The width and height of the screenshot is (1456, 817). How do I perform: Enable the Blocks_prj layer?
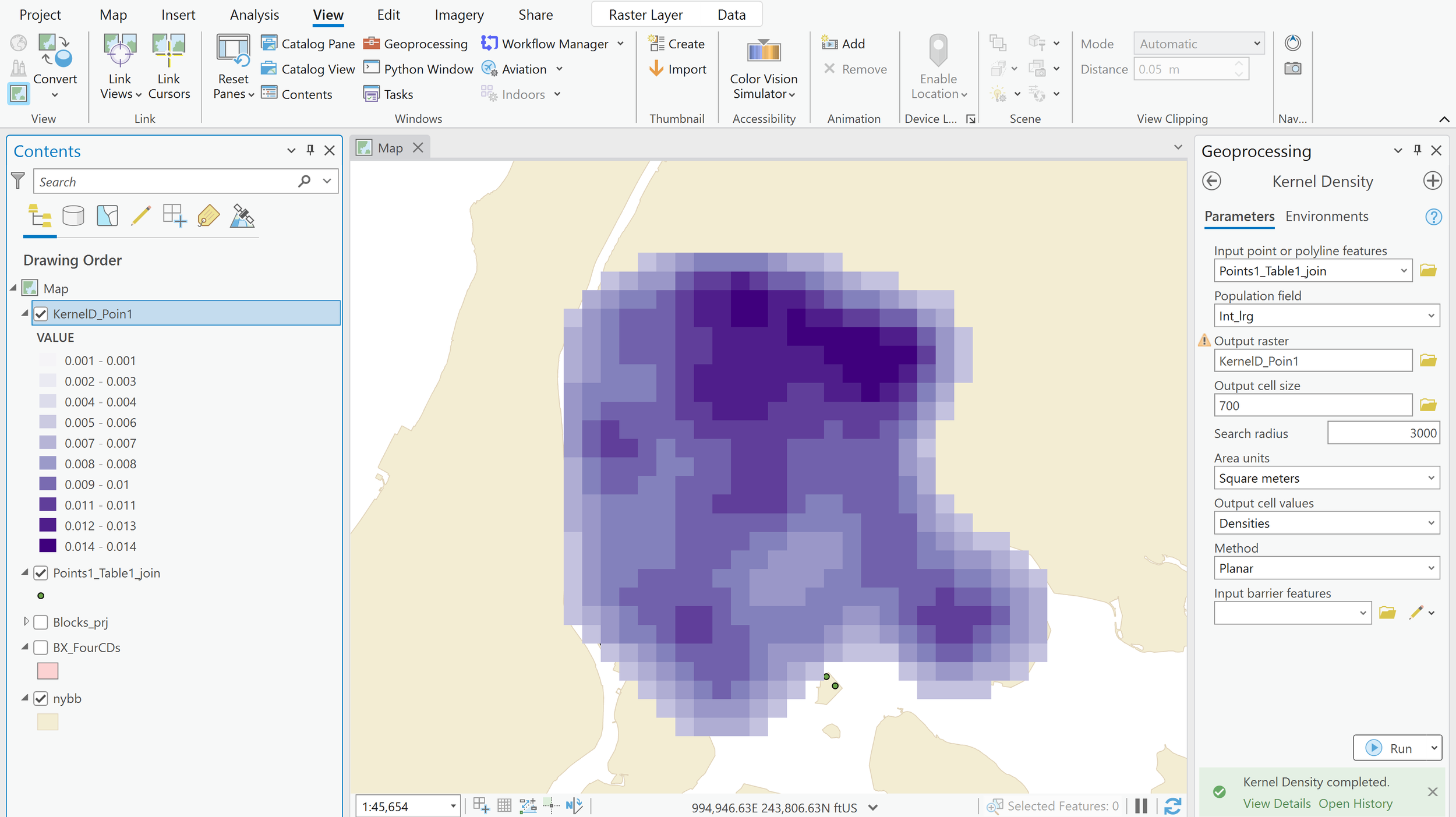pos(40,622)
